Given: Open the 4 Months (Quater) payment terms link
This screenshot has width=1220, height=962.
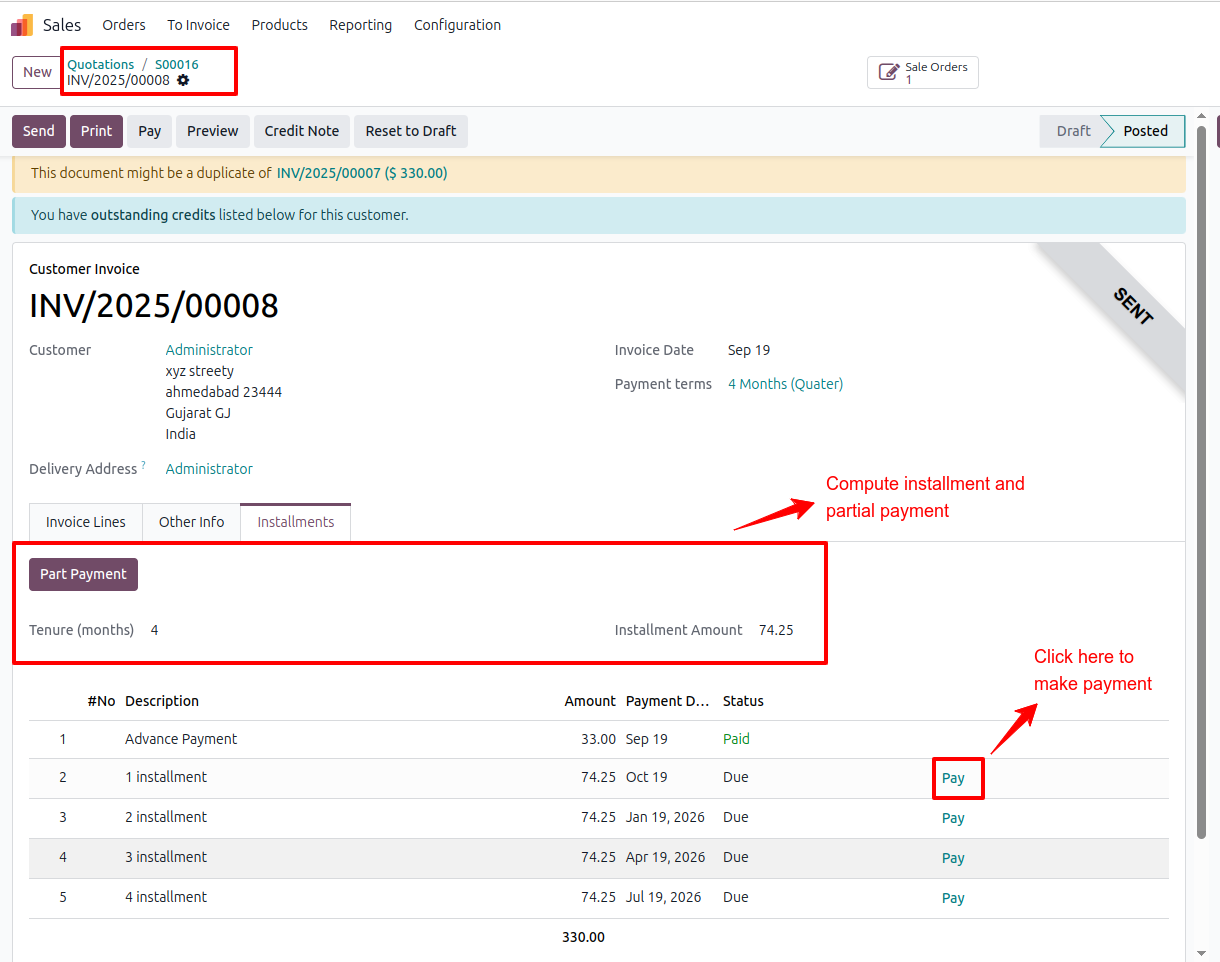Looking at the screenshot, I should click(785, 384).
